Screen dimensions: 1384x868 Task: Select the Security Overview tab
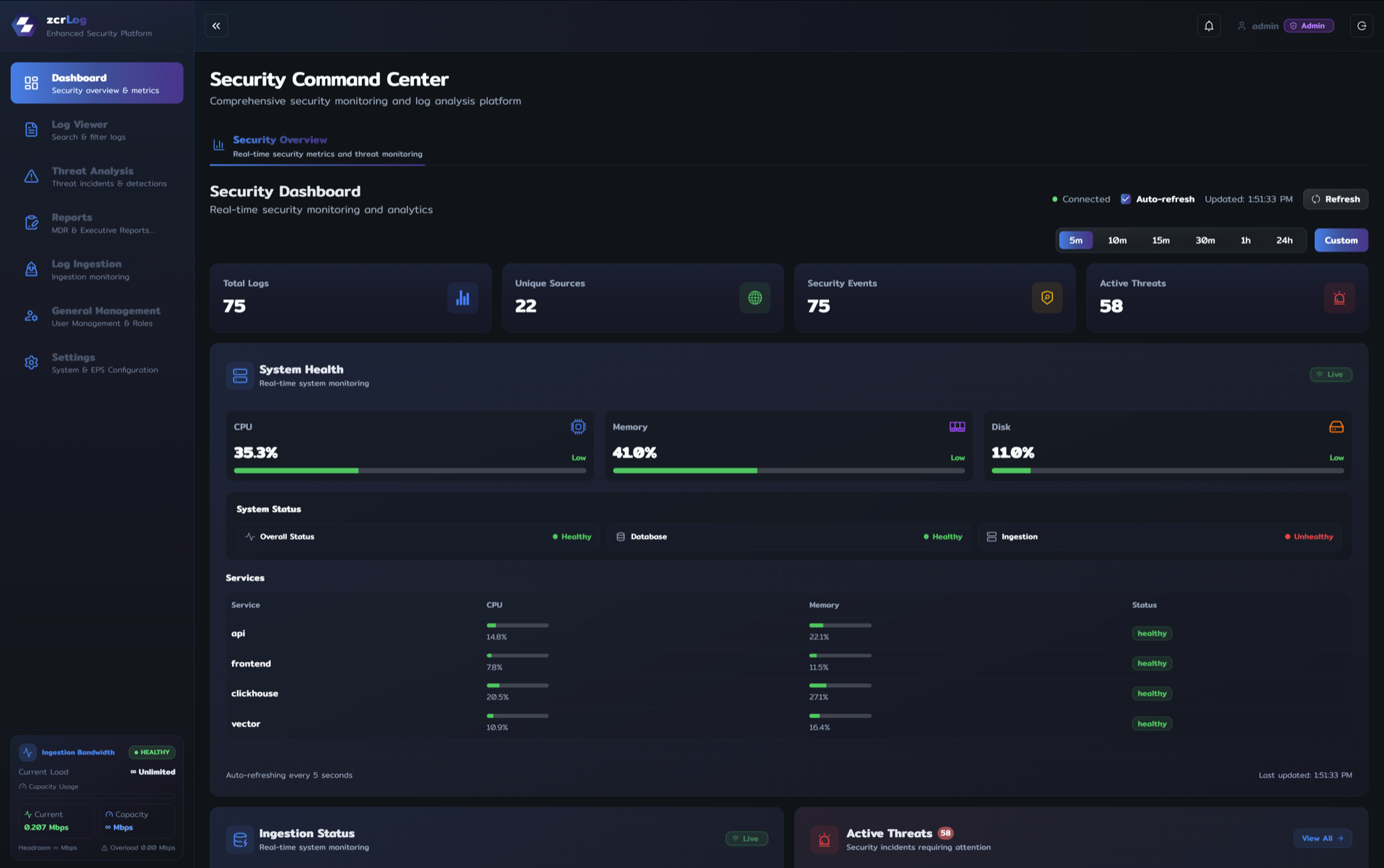coord(317,146)
